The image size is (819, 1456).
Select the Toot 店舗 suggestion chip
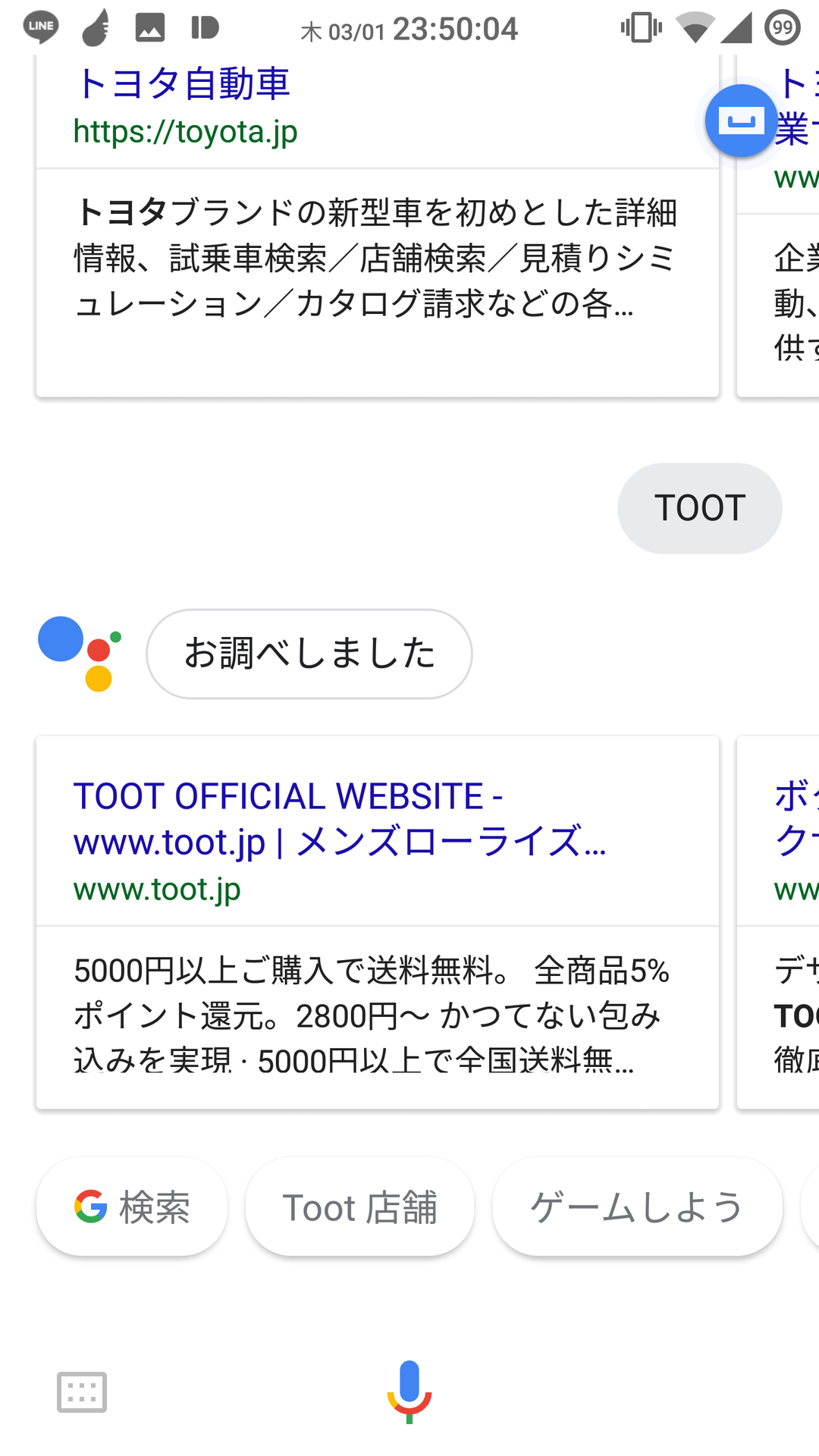(x=360, y=1207)
